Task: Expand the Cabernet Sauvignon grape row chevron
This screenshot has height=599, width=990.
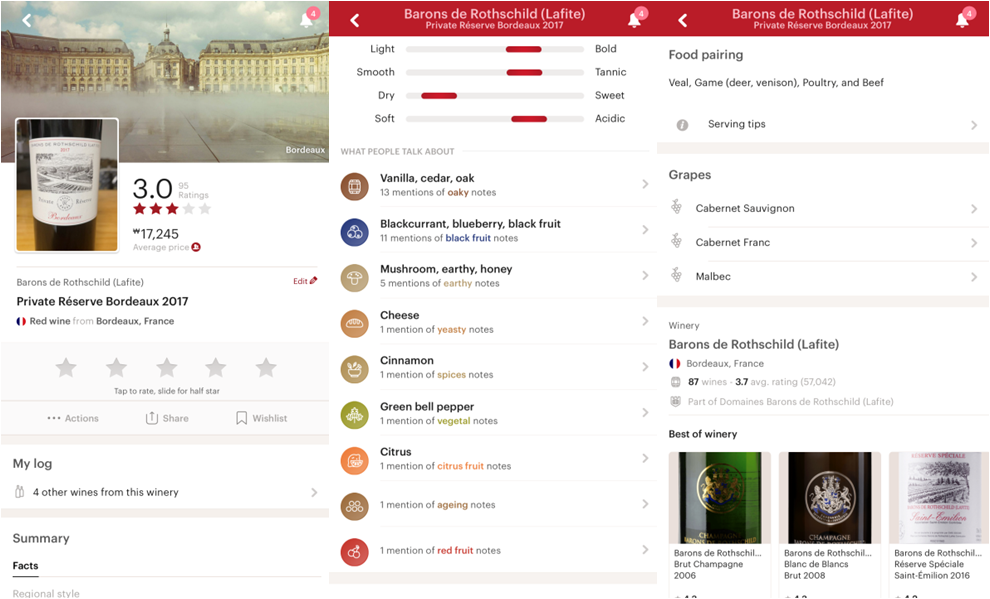Action: click(x=974, y=209)
